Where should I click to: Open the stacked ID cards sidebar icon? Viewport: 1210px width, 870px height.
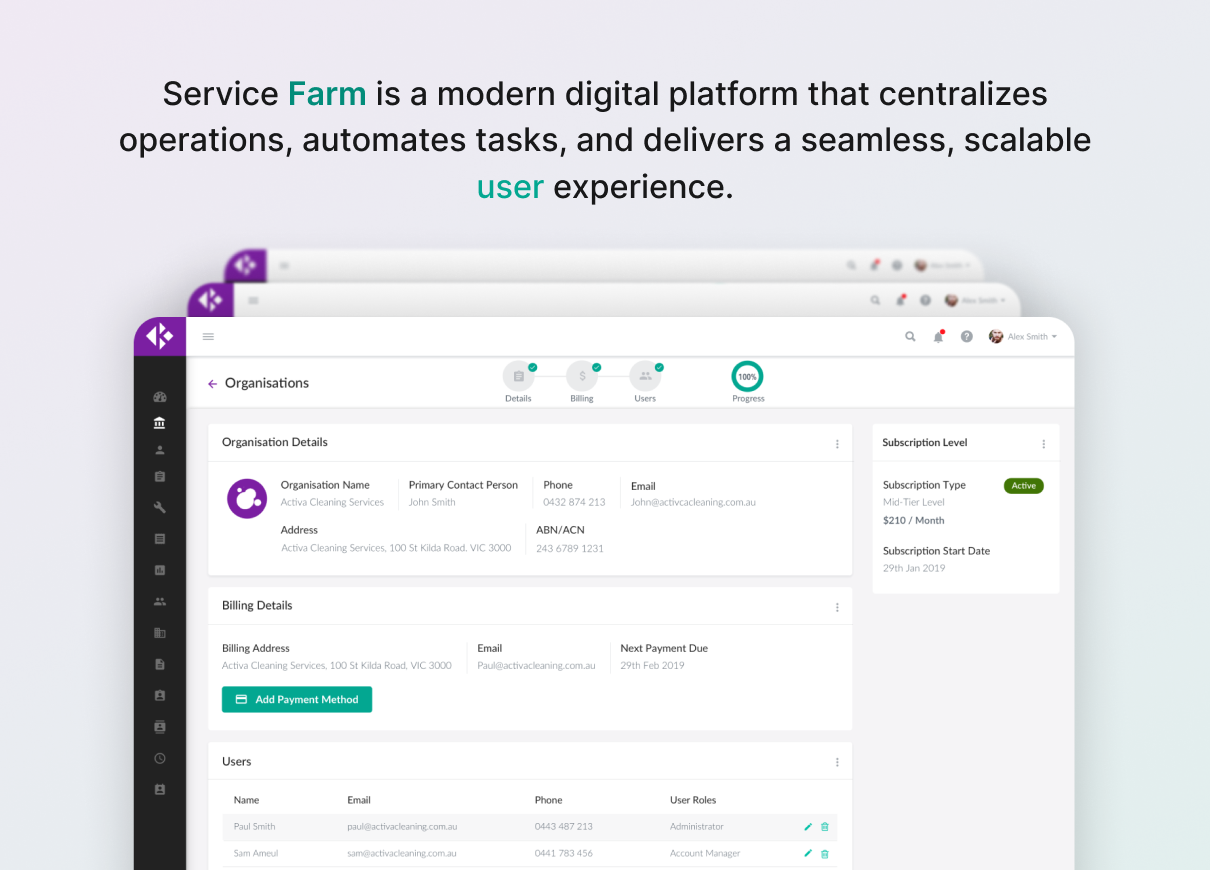(x=160, y=727)
